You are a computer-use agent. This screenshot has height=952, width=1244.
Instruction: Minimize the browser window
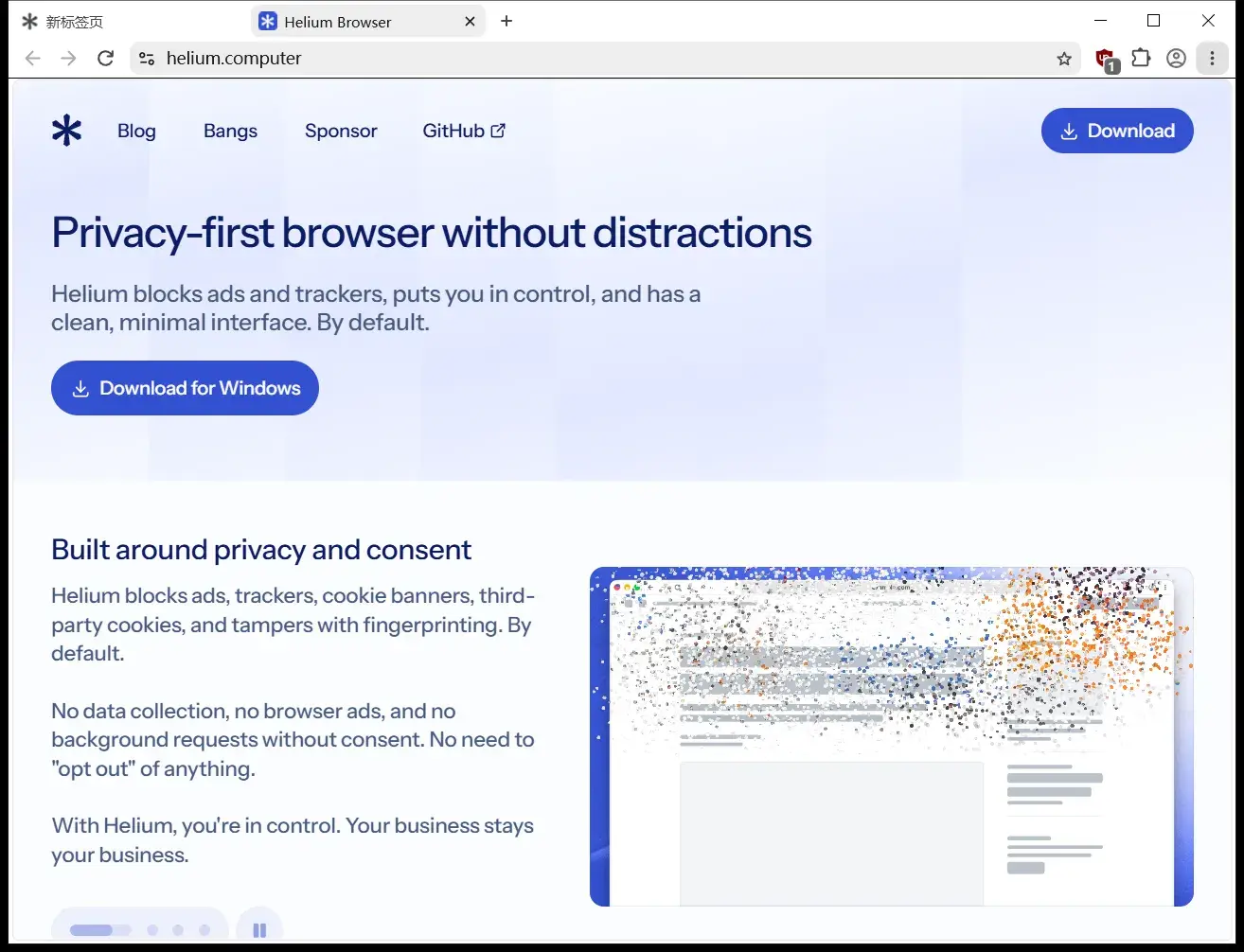[1100, 21]
